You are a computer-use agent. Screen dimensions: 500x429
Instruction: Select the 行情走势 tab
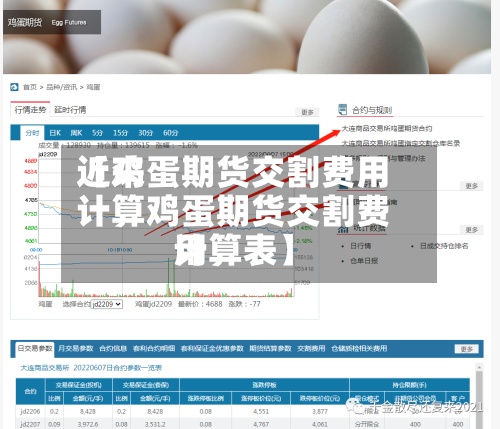30,110
